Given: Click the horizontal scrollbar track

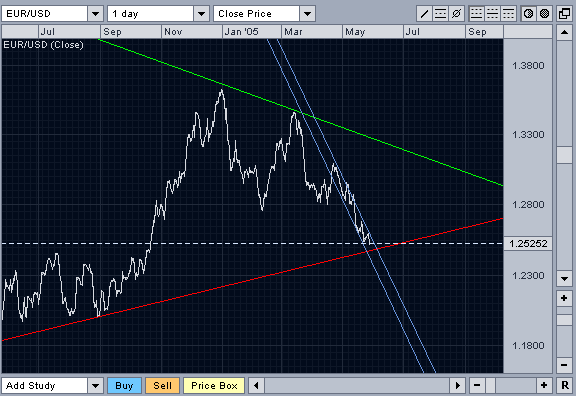Looking at the screenshot, I should pyautogui.click(x=357, y=386).
